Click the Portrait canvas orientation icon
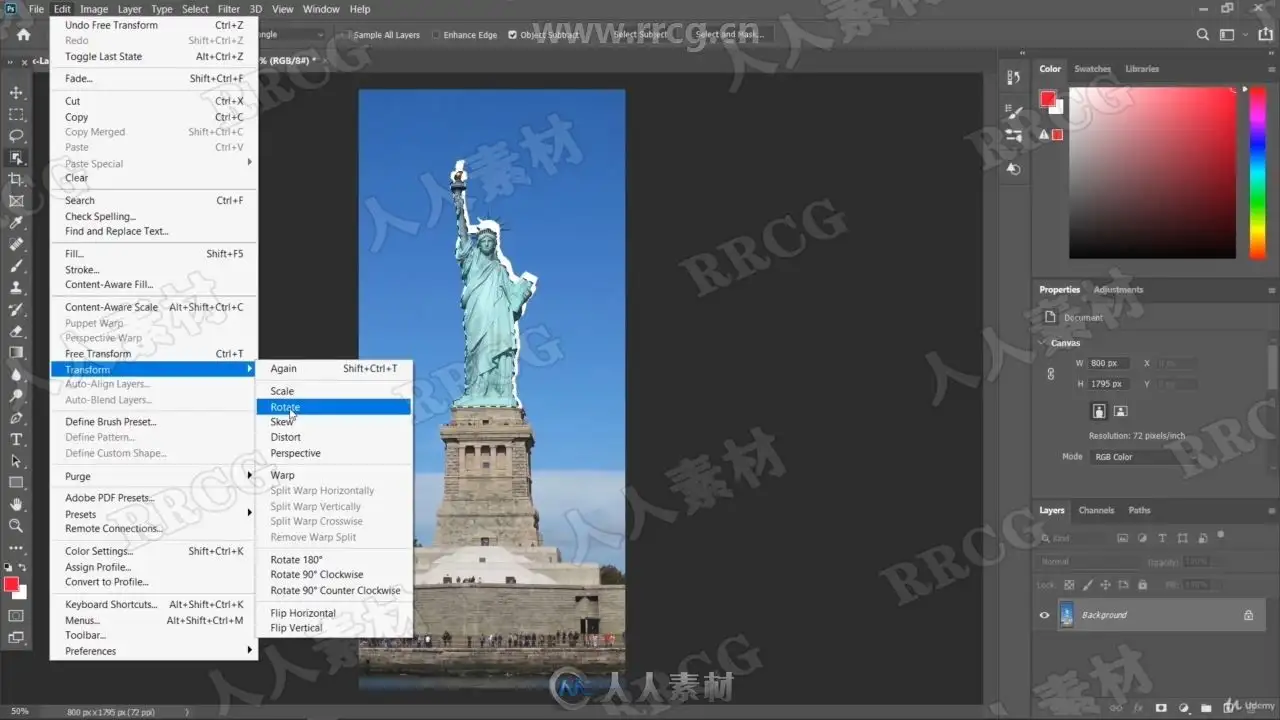Viewport: 1280px width, 720px height. coord(1099,411)
